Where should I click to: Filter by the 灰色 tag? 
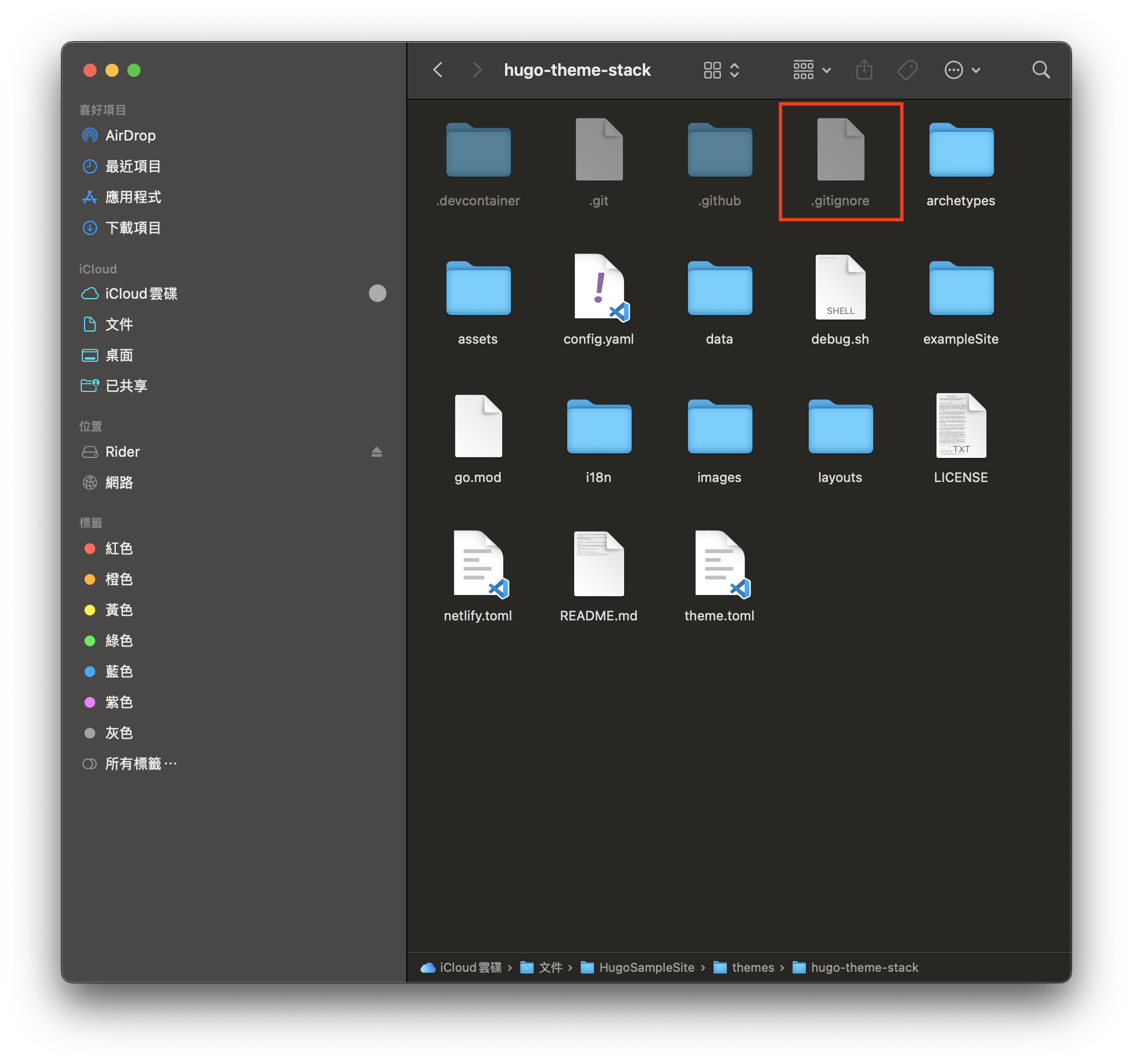234,733
